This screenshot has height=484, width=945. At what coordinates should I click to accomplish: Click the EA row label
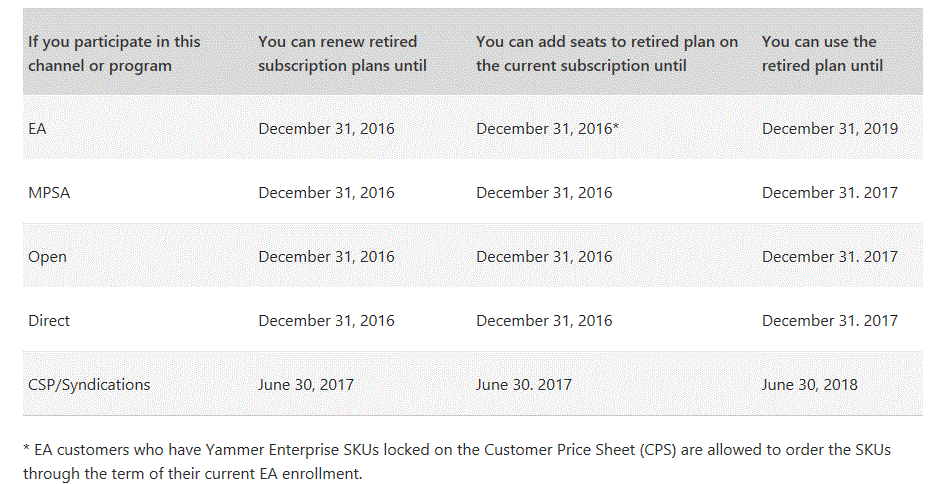coord(37,128)
